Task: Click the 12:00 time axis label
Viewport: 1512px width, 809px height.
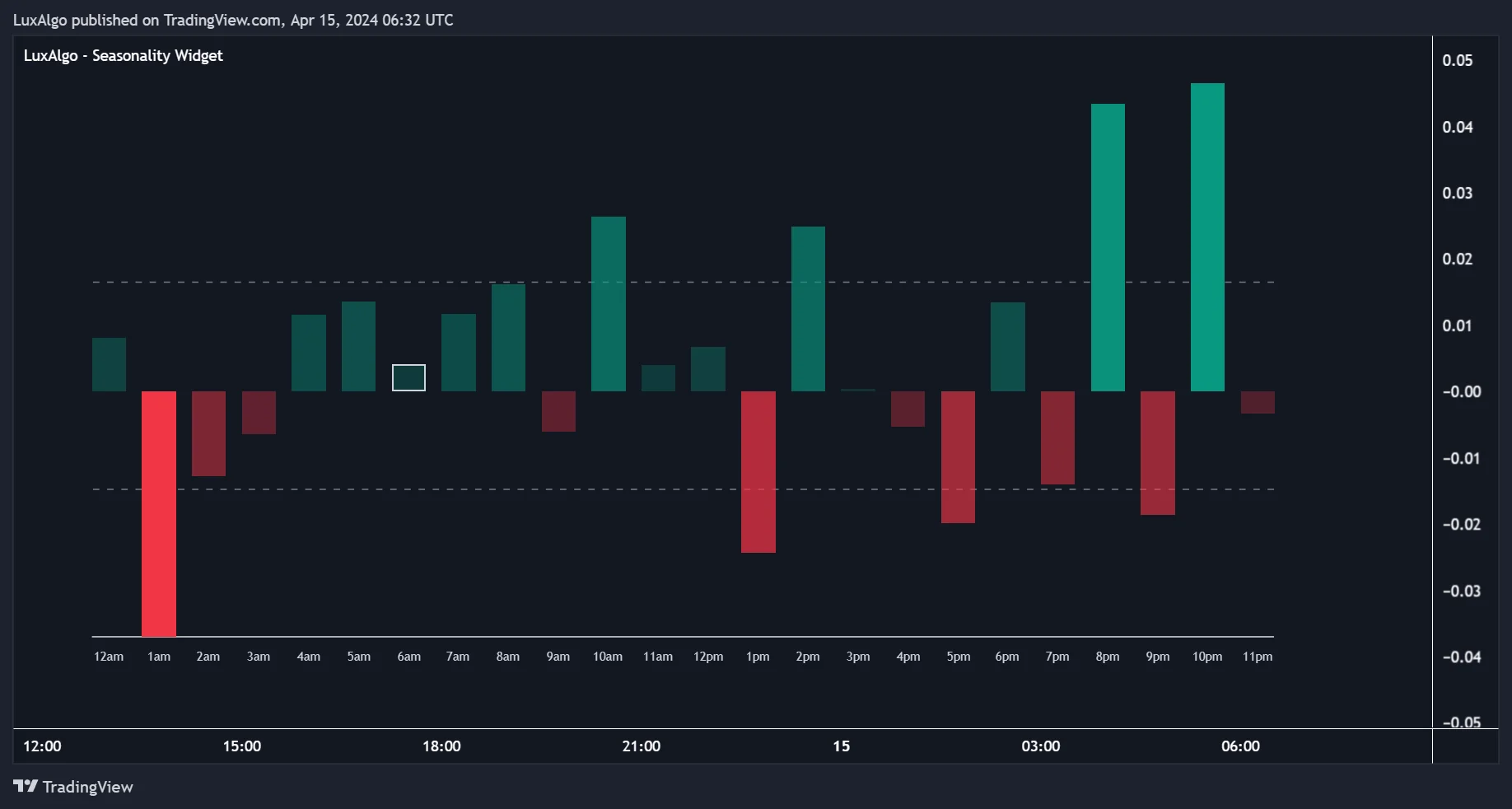Action: click(42, 746)
